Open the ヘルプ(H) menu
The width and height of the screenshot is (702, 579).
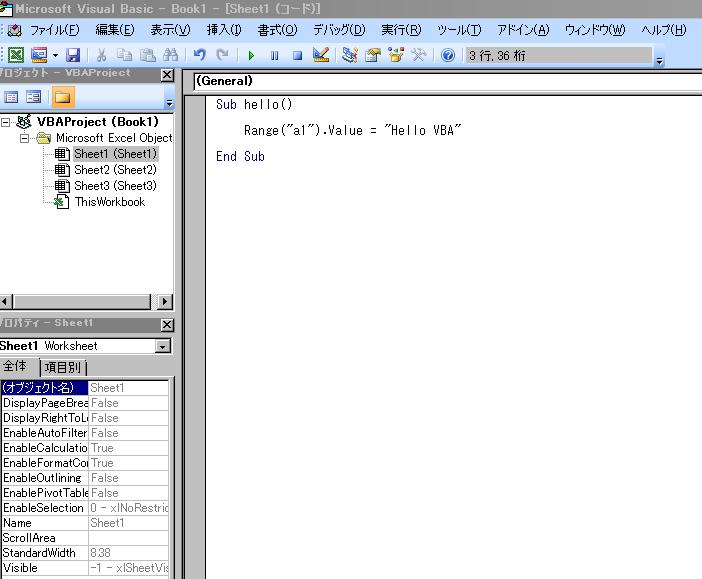coord(663,30)
